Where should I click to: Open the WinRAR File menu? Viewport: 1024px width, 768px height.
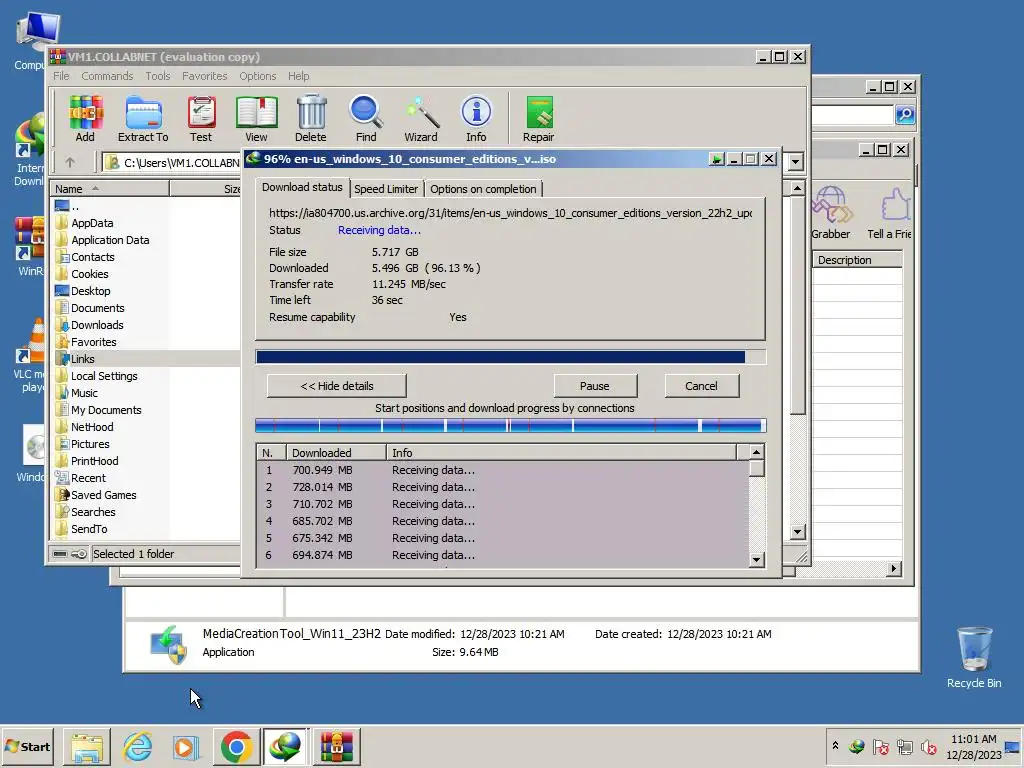61,76
